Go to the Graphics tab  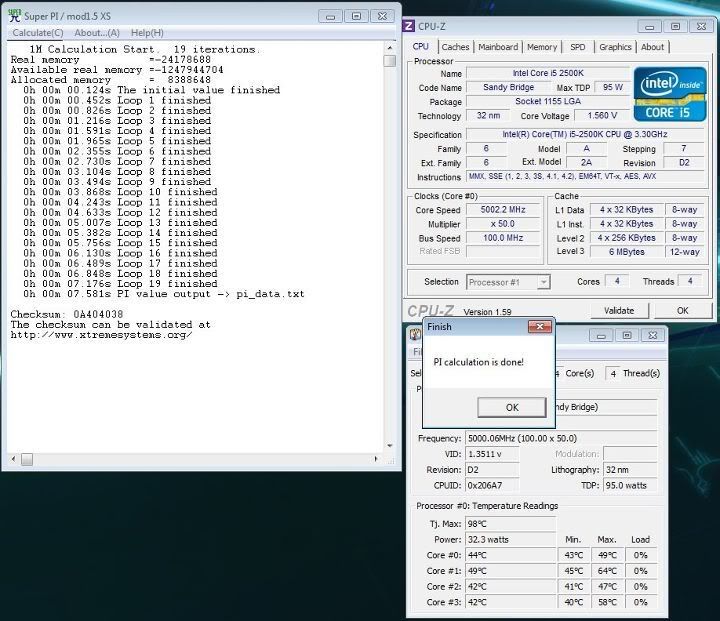point(615,47)
